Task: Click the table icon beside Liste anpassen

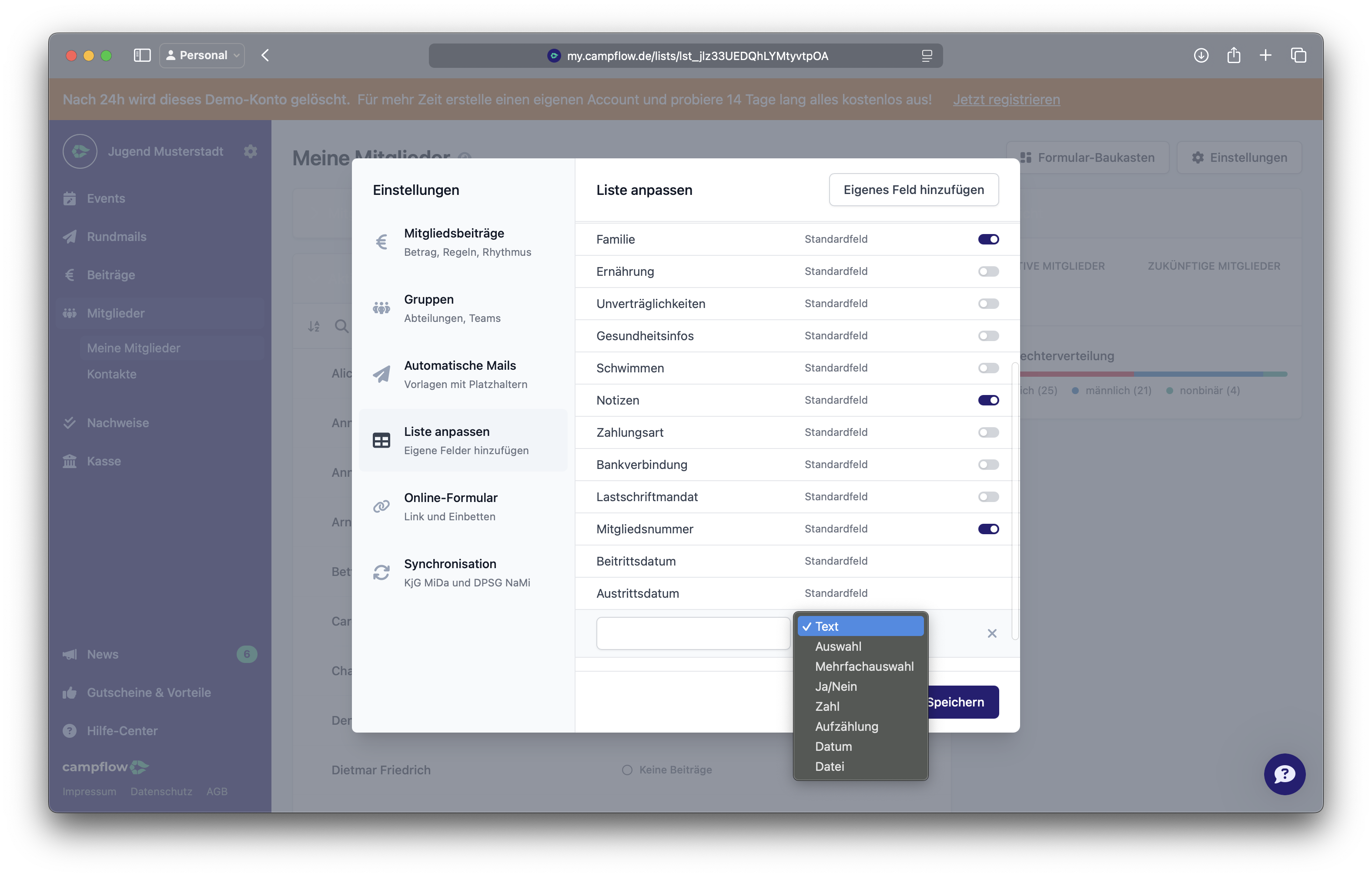Action: click(381, 441)
